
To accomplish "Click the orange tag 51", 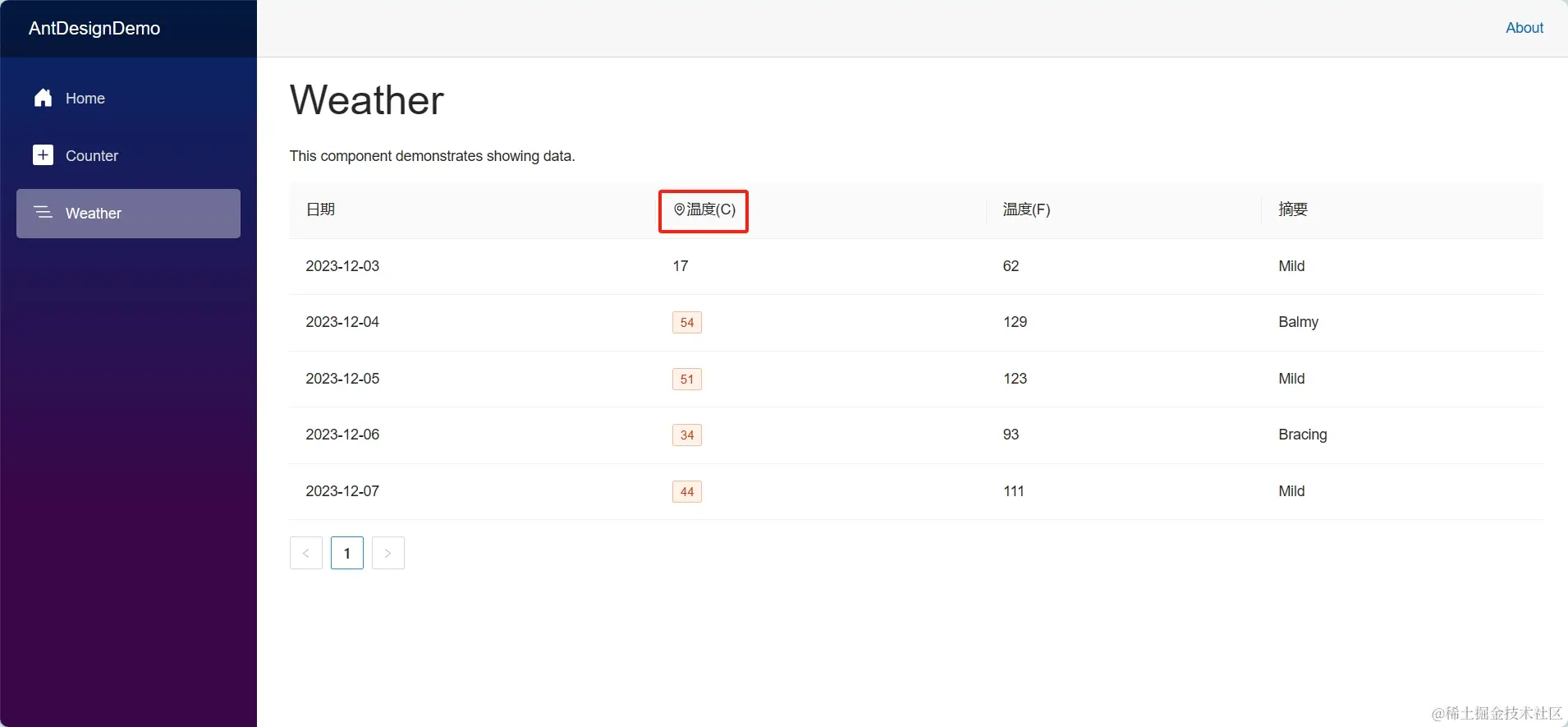I will coord(687,379).
